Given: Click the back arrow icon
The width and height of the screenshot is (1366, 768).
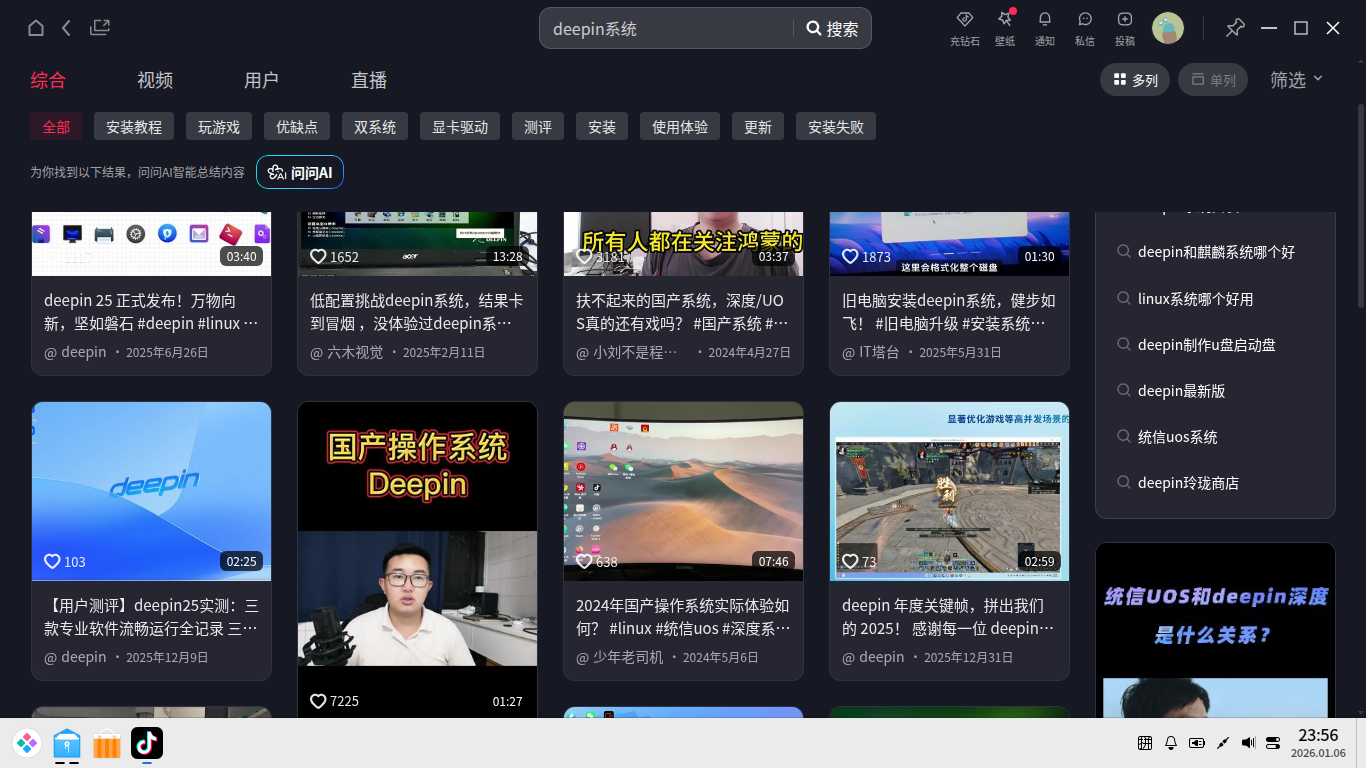Looking at the screenshot, I should tap(66, 28).
